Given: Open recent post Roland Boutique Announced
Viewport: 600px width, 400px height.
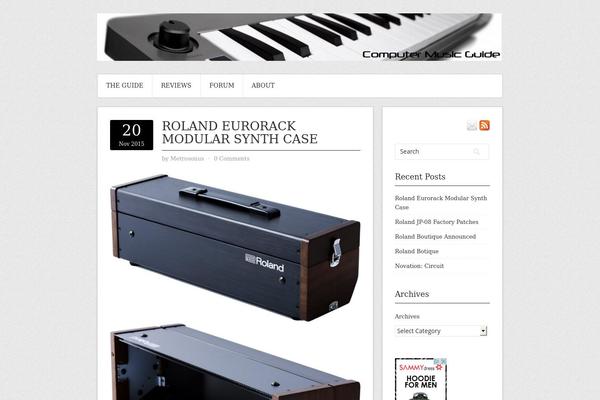Looking at the screenshot, I should (x=435, y=237).
